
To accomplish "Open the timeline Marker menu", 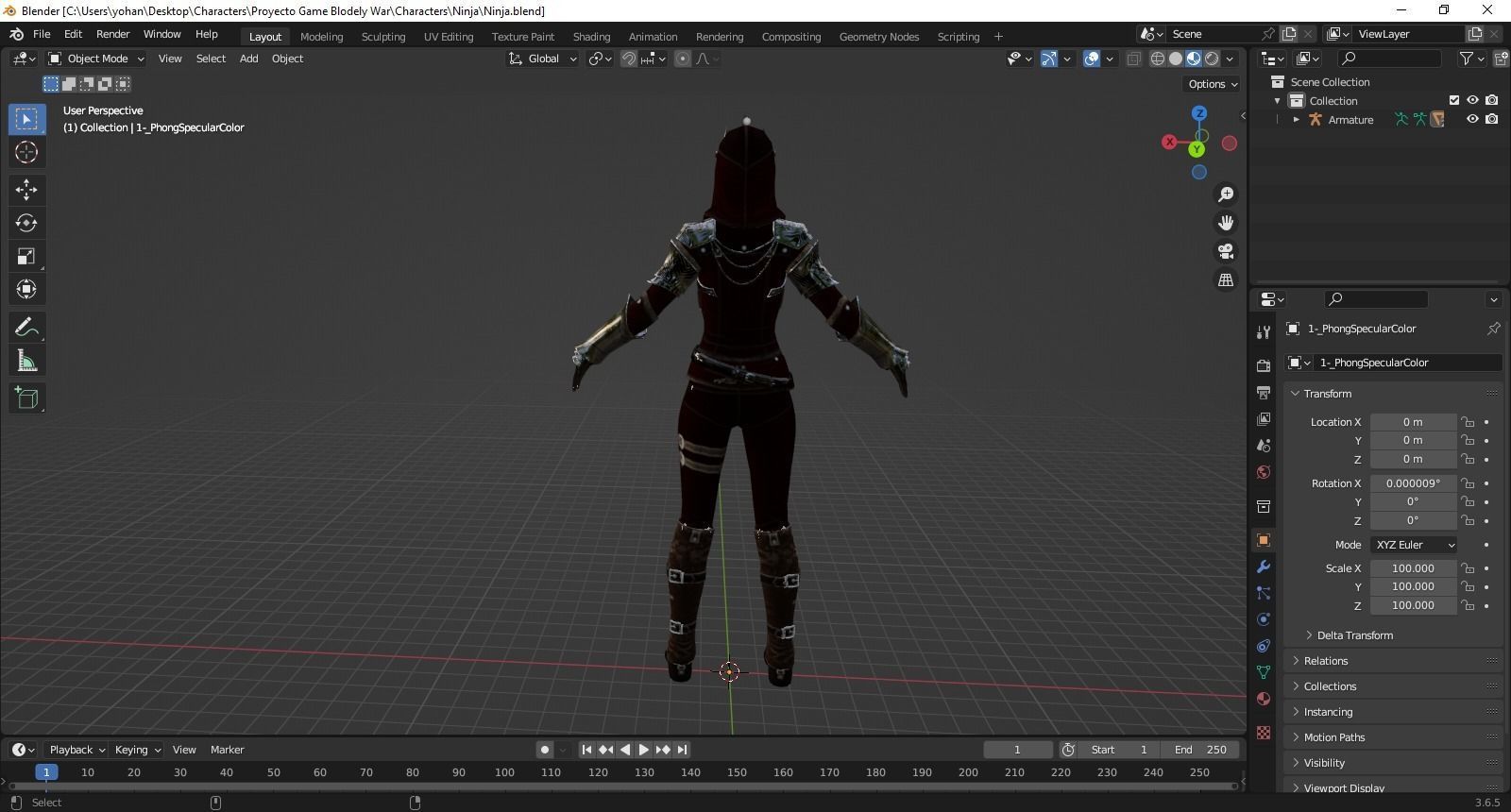I will [x=227, y=750].
